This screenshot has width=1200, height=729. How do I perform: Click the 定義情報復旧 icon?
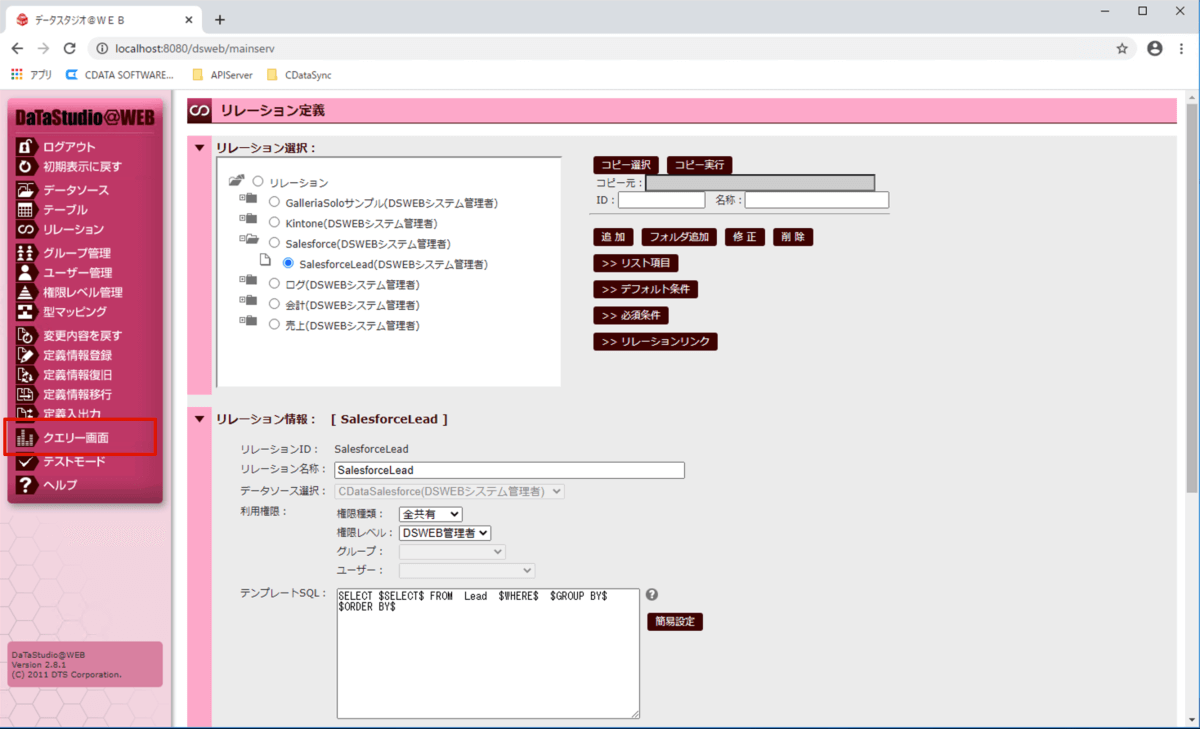(26, 375)
